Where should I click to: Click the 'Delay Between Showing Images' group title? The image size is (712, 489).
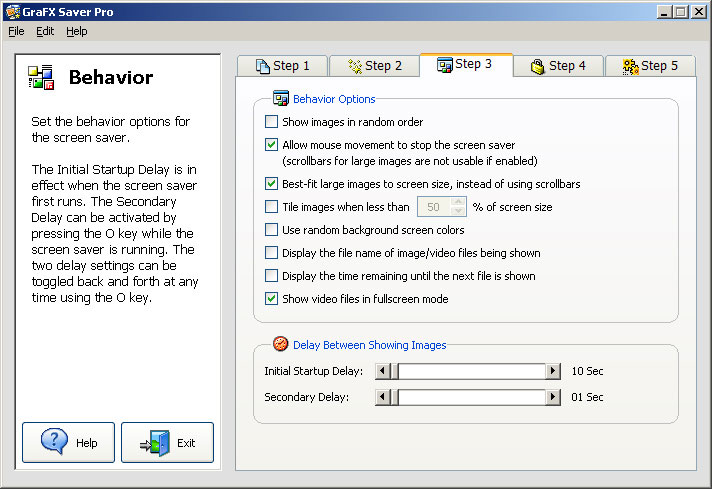370,345
